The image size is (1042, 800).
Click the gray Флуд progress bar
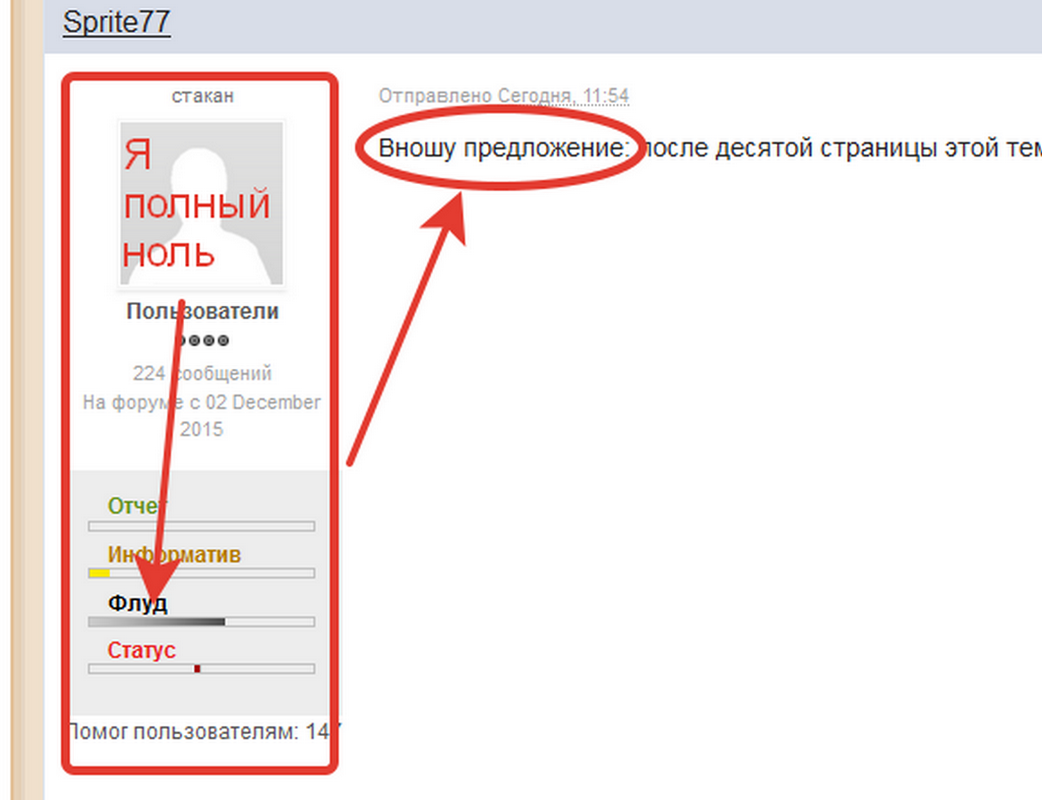201,622
